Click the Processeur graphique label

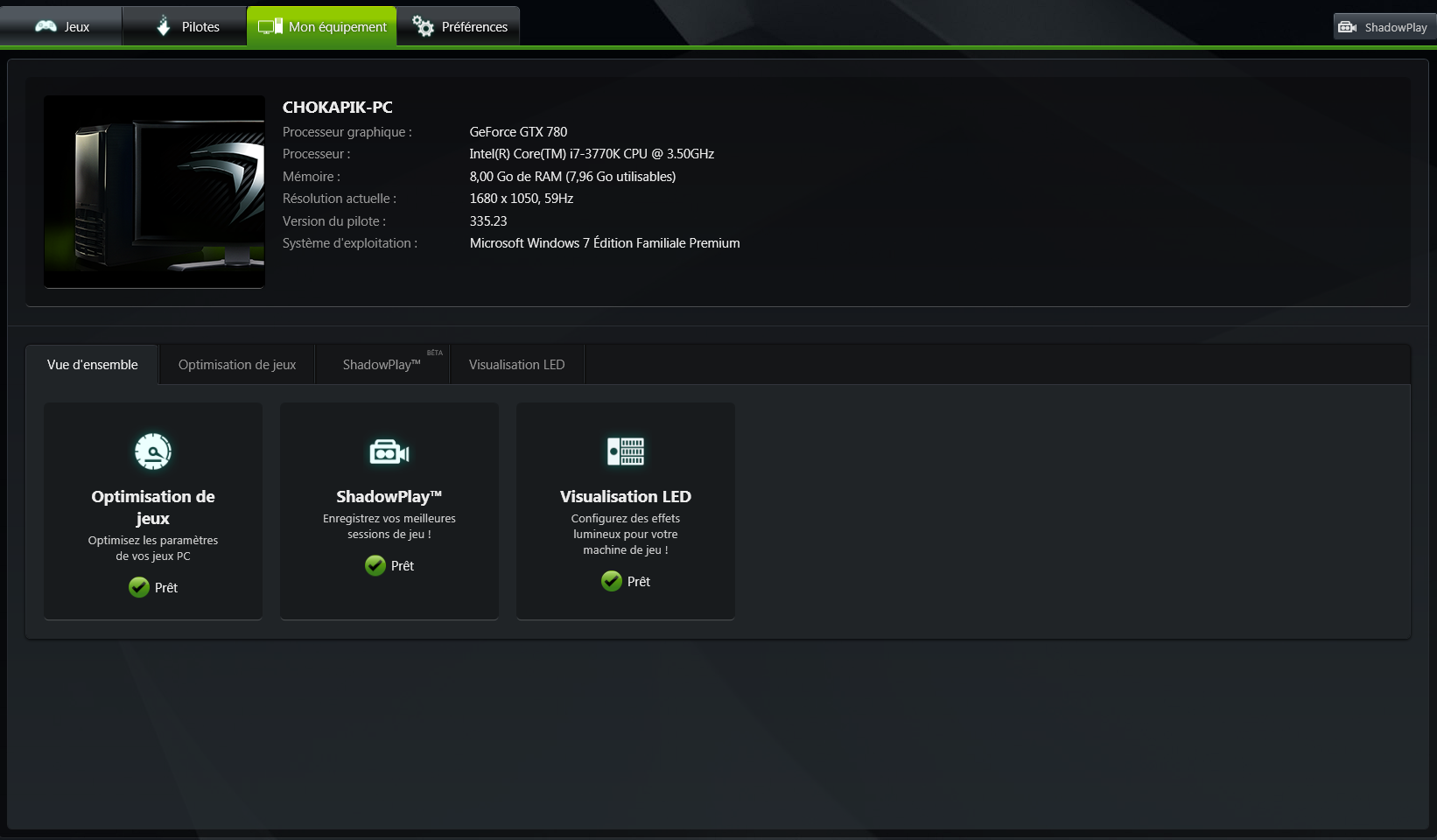[x=347, y=132]
